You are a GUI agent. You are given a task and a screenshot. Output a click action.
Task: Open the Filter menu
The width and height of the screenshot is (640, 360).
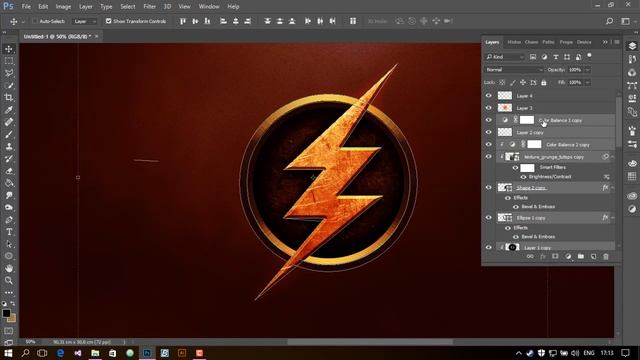(x=149, y=7)
